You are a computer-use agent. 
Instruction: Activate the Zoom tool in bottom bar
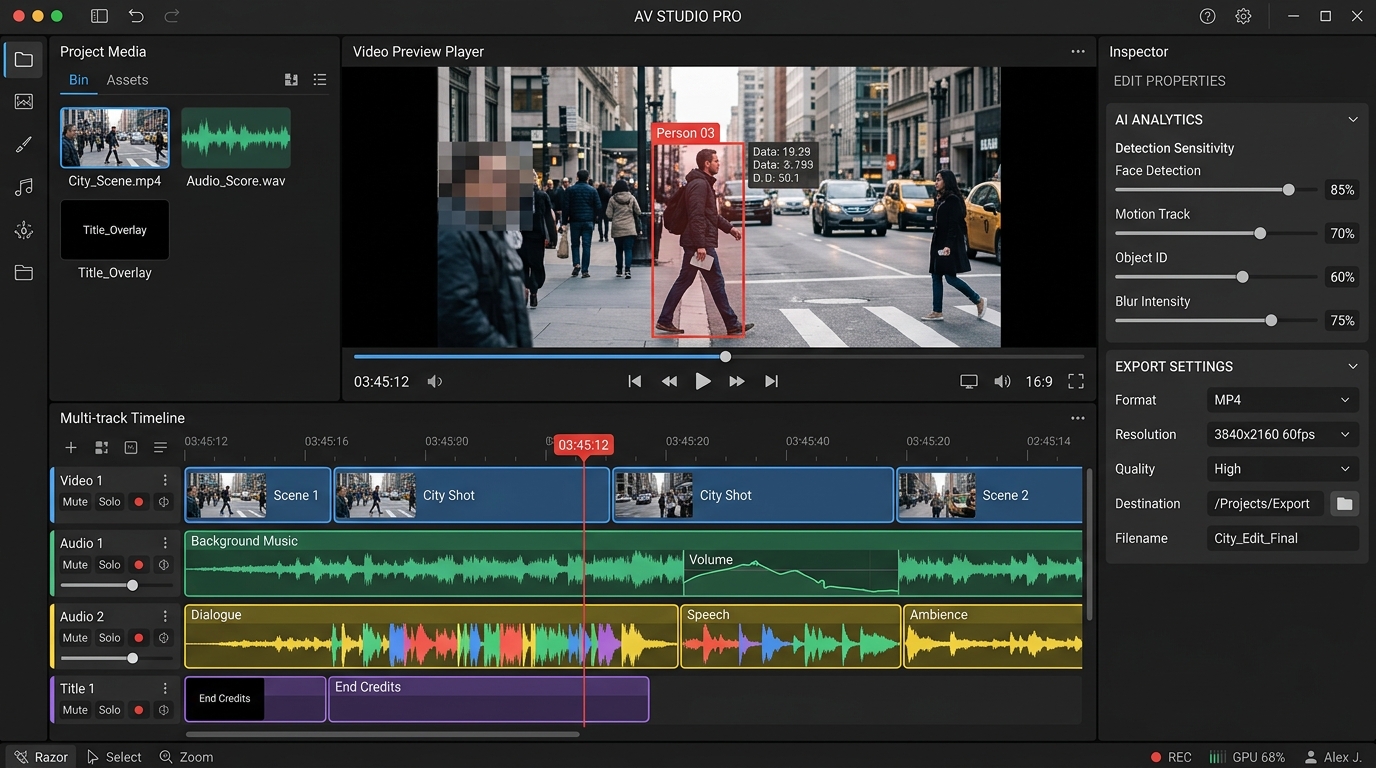pyautogui.click(x=186, y=757)
